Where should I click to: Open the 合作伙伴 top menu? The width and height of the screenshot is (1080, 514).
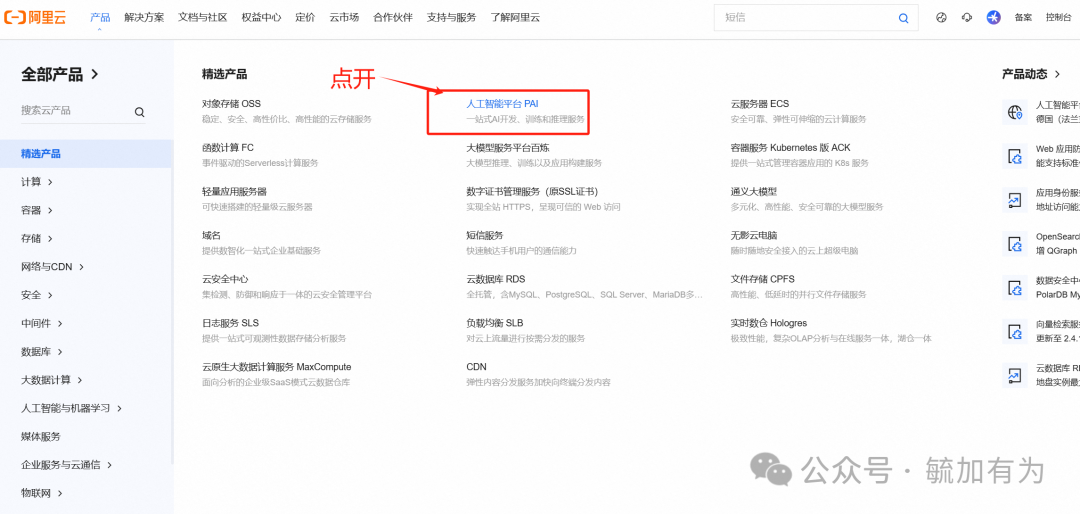(393, 18)
